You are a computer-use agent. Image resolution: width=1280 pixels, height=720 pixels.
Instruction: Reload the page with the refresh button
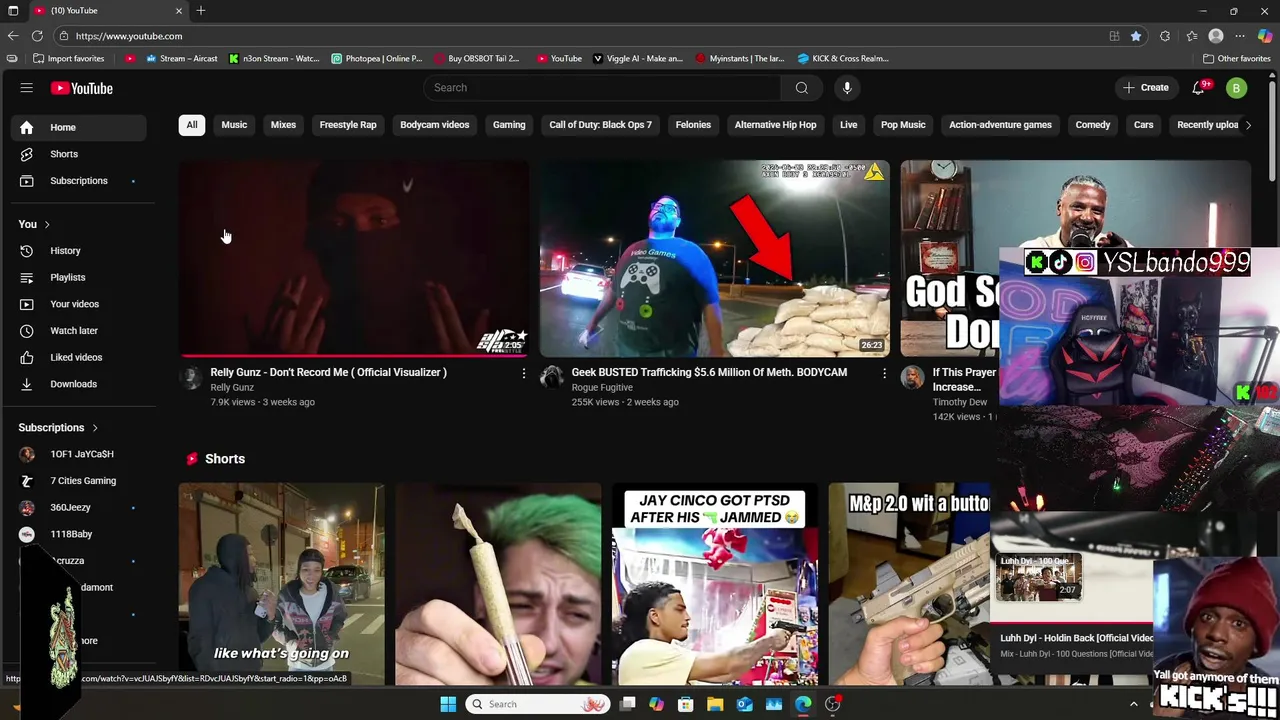point(37,36)
